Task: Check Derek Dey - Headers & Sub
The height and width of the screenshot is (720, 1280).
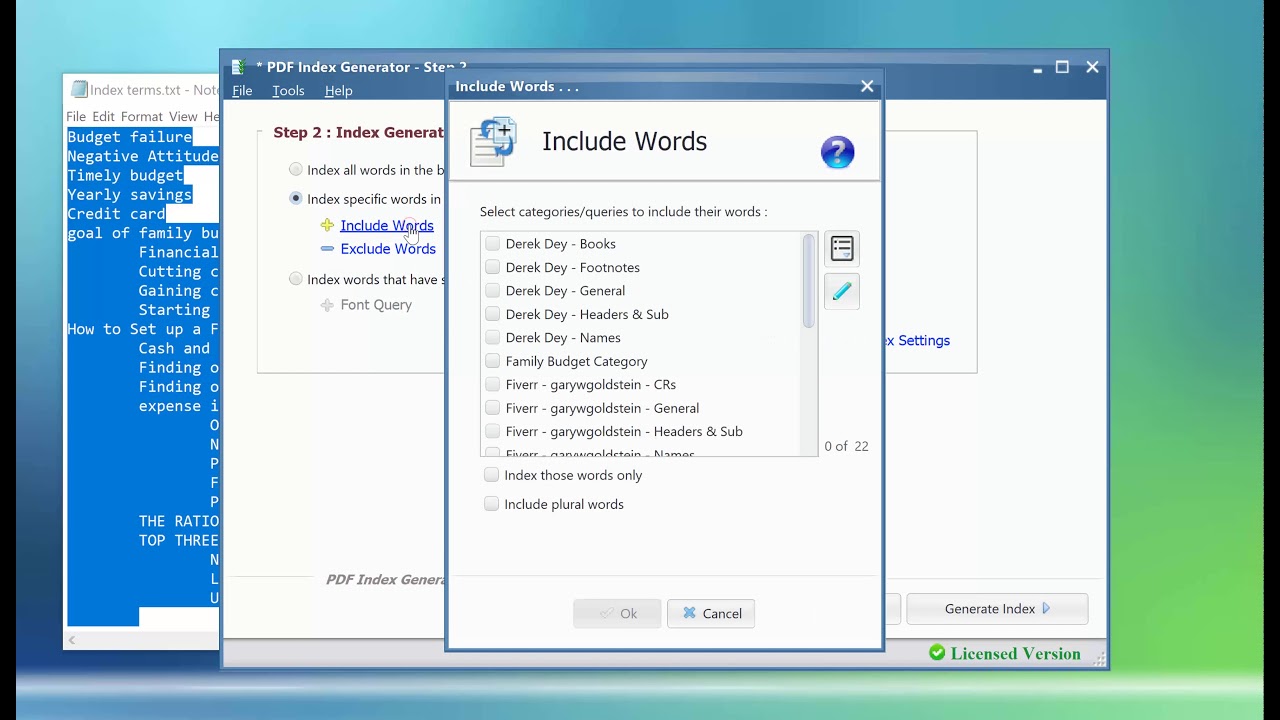Action: tap(492, 314)
